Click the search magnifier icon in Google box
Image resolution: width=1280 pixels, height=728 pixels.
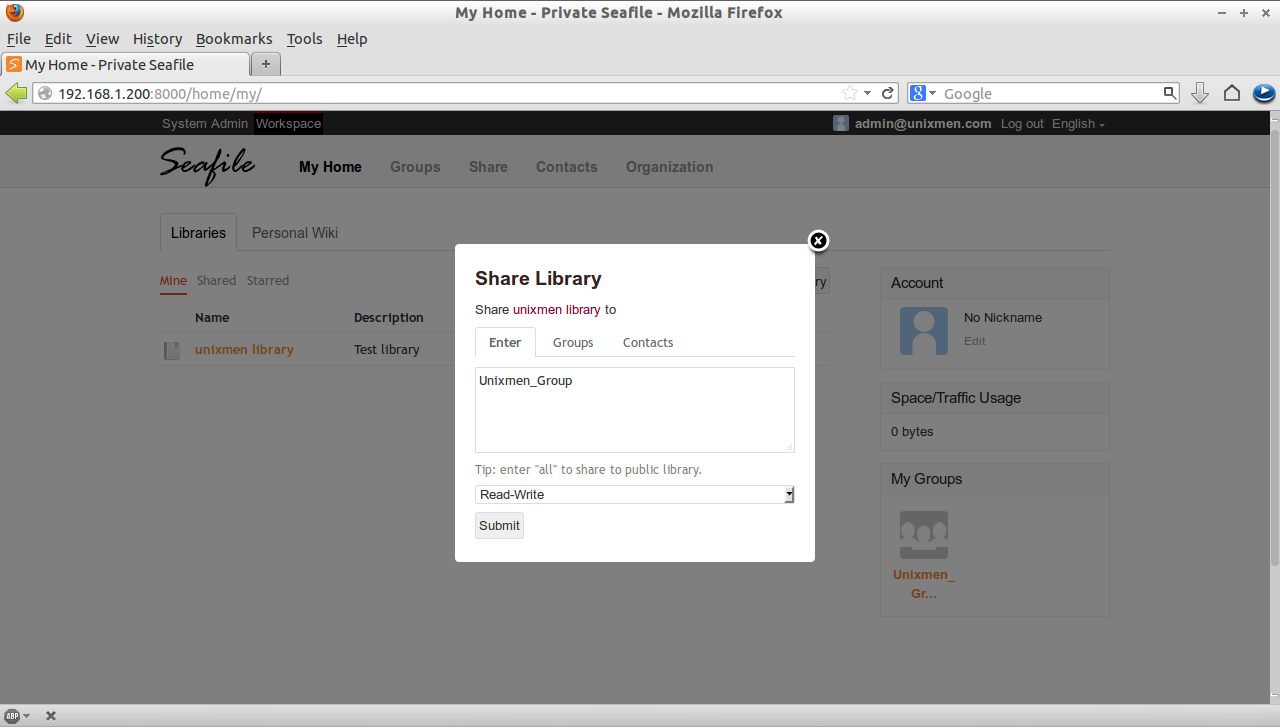pyautogui.click(x=1170, y=93)
